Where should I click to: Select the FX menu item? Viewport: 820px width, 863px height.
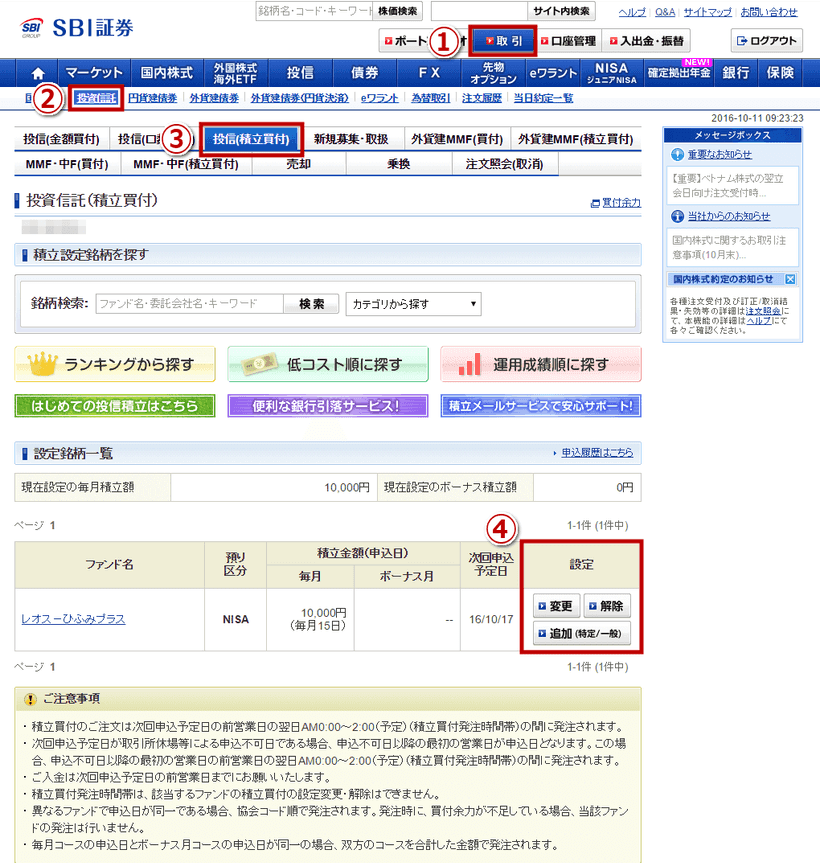point(428,72)
